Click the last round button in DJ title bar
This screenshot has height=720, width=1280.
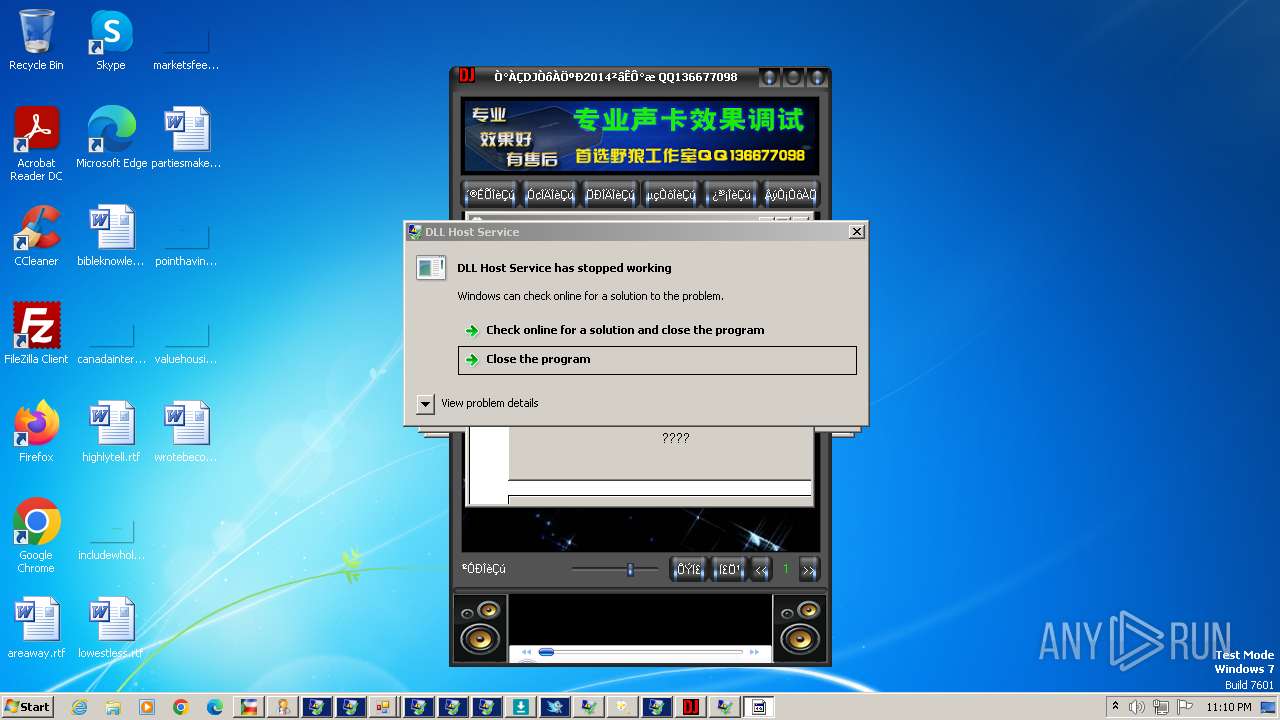point(817,77)
